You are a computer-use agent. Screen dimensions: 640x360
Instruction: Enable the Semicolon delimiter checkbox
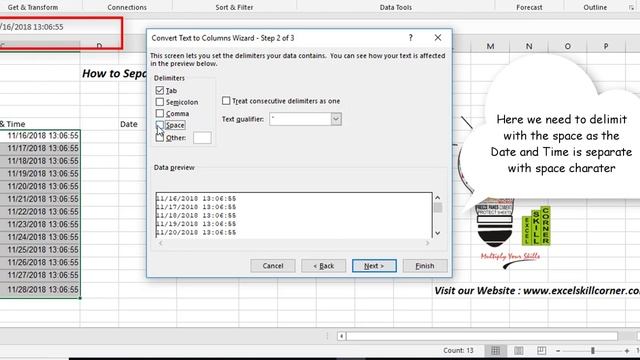[x=160, y=102]
